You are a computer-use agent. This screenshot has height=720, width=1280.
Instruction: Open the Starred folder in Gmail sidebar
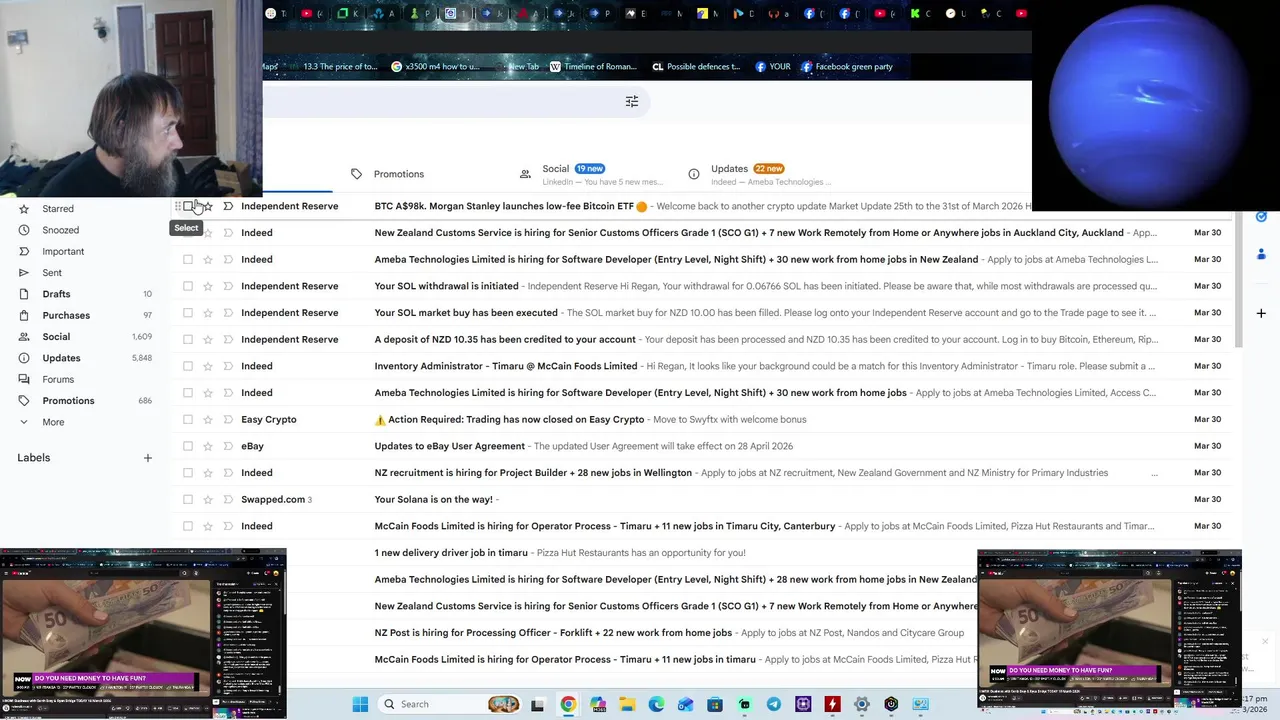pyautogui.click(x=58, y=209)
